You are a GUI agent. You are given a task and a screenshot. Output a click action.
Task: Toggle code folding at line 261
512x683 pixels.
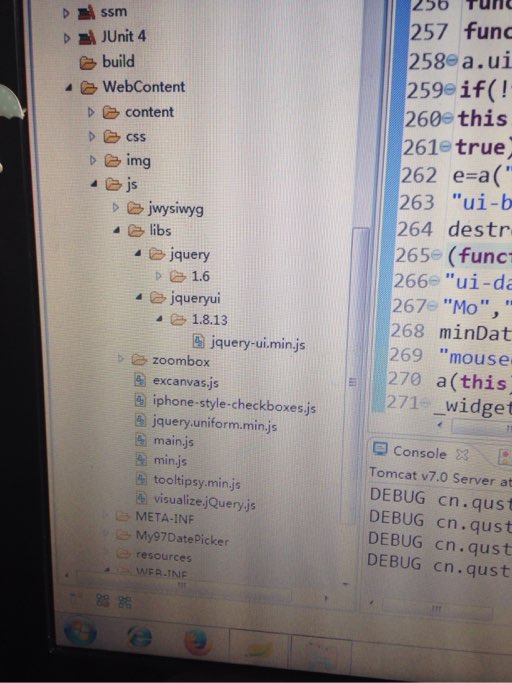coord(446,147)
